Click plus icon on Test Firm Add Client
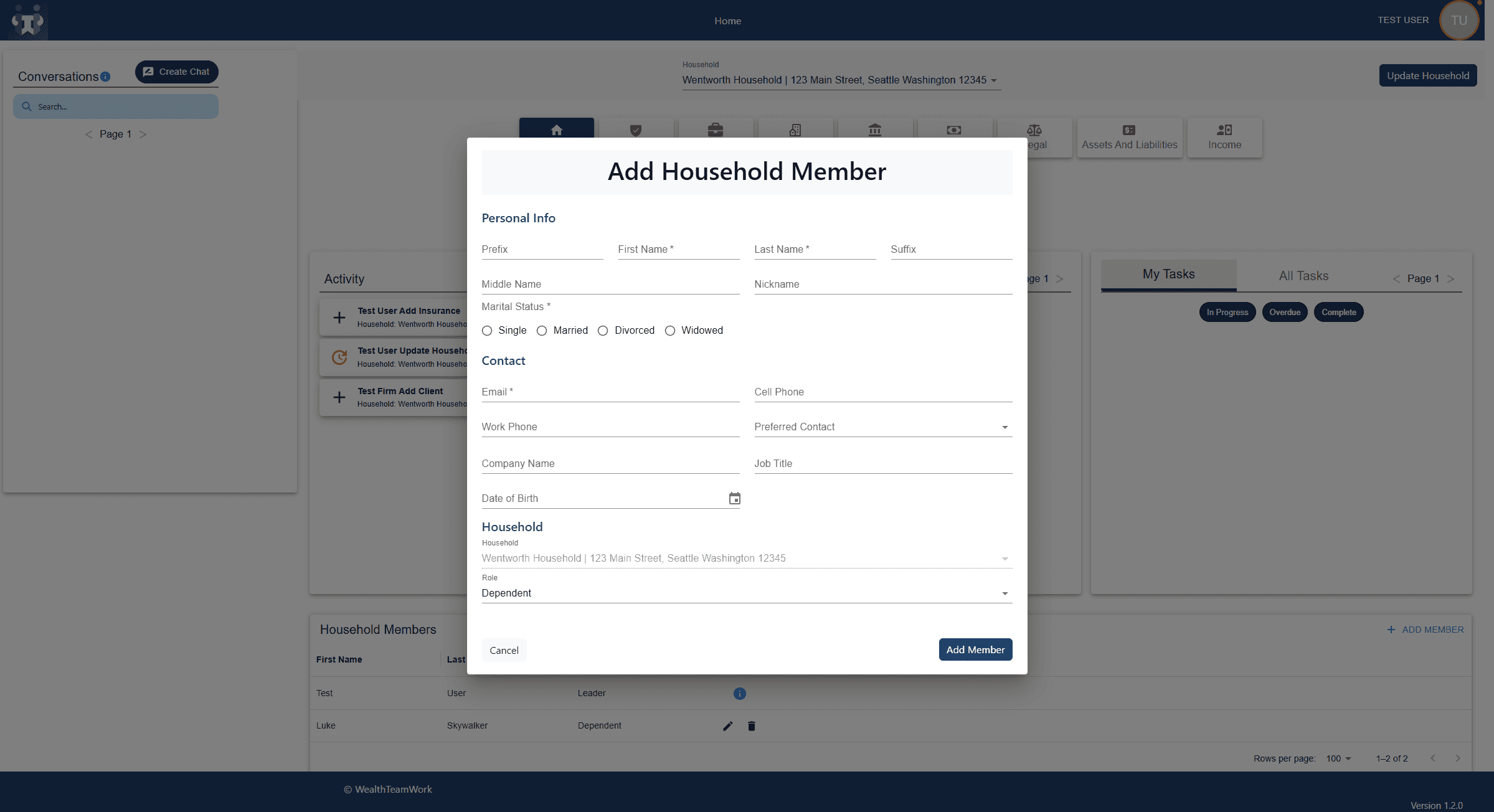1494x812 pixels. [x=339, y=397]
